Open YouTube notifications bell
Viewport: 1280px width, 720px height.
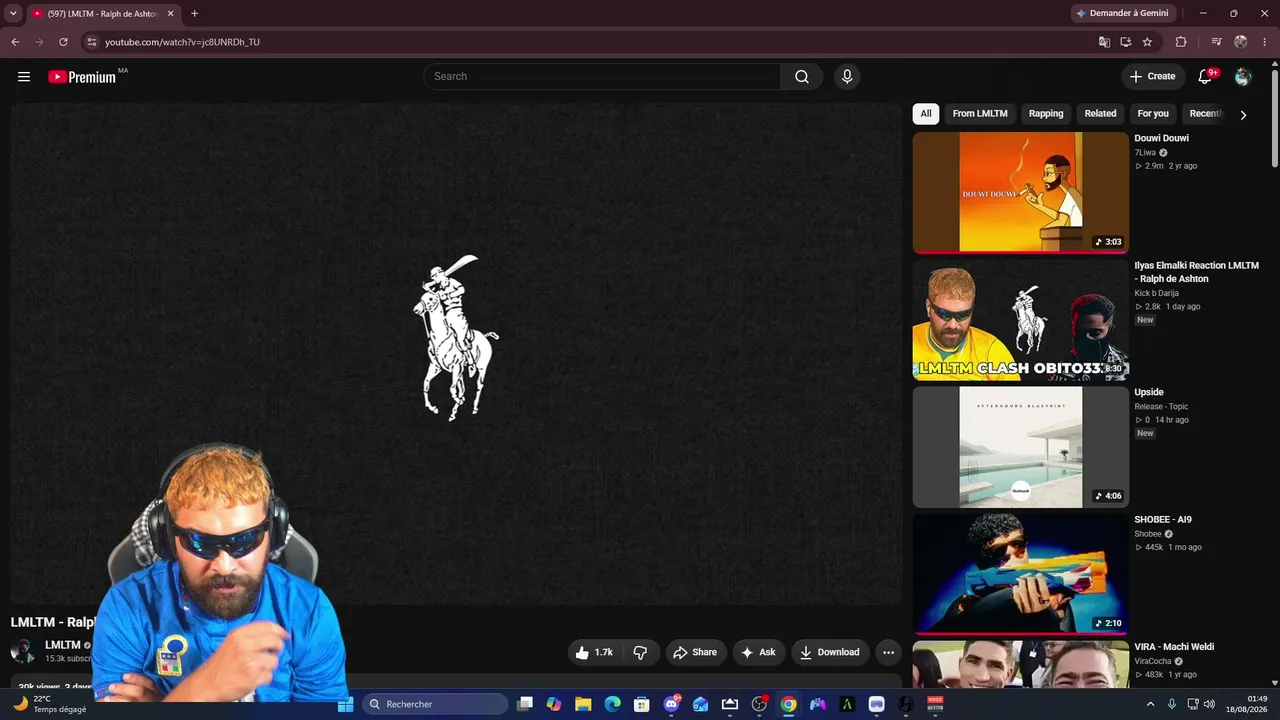pyautogui.click(x=1205, y=77)
